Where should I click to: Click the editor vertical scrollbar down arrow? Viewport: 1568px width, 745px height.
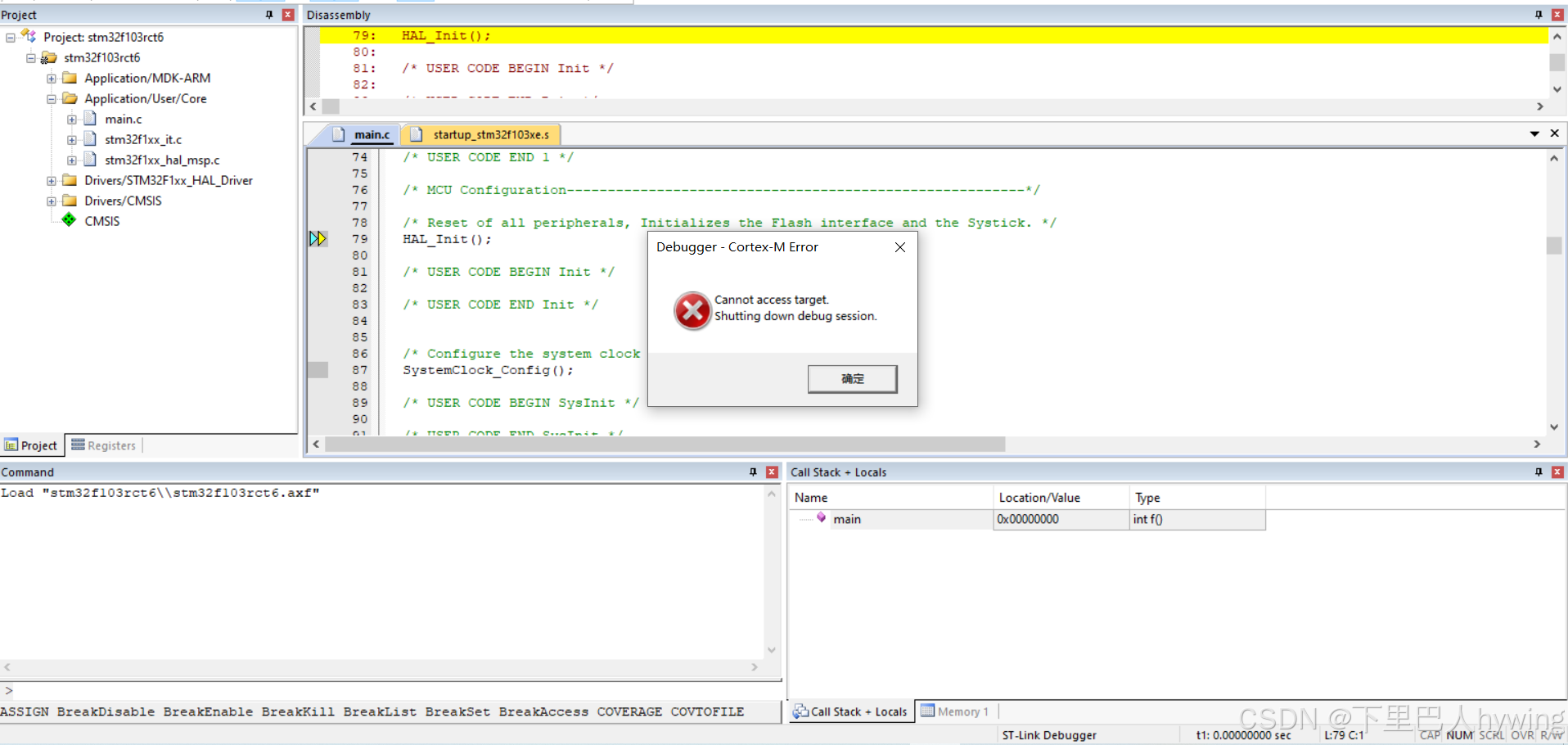click(x=1554, y=427)
